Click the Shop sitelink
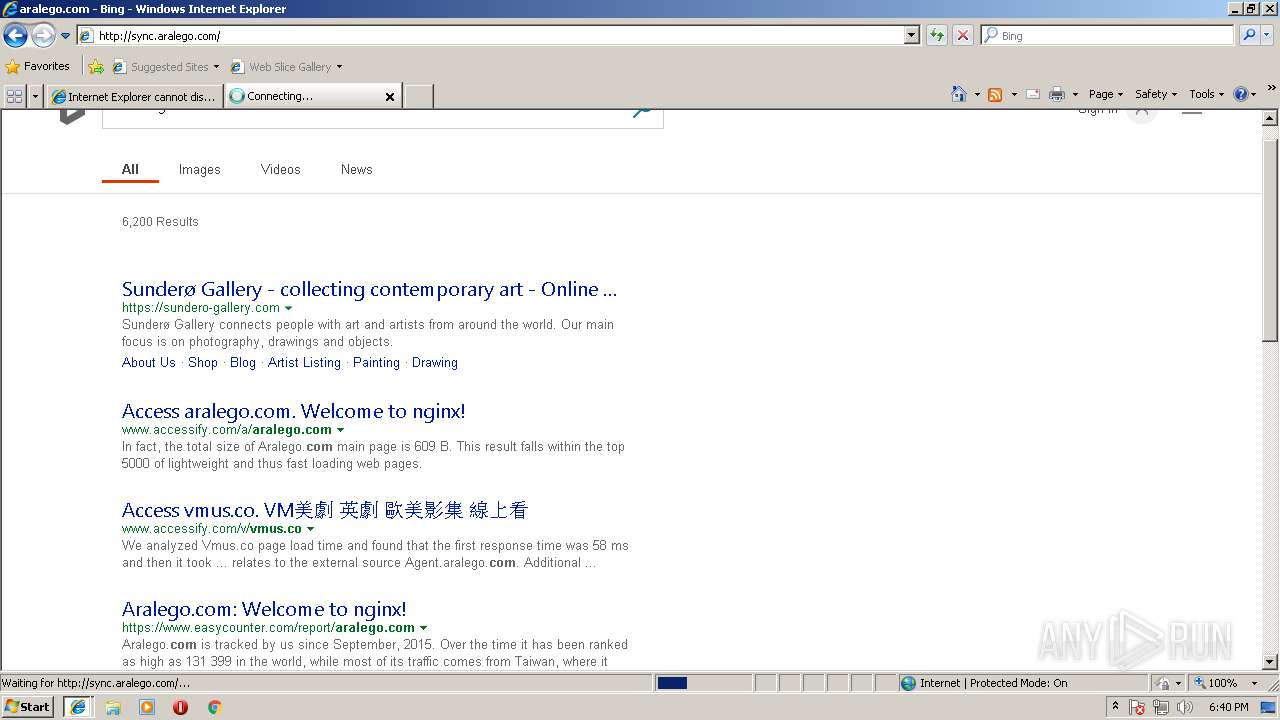The width and height of the screenshot is (1280, 720). click(203, 362)
